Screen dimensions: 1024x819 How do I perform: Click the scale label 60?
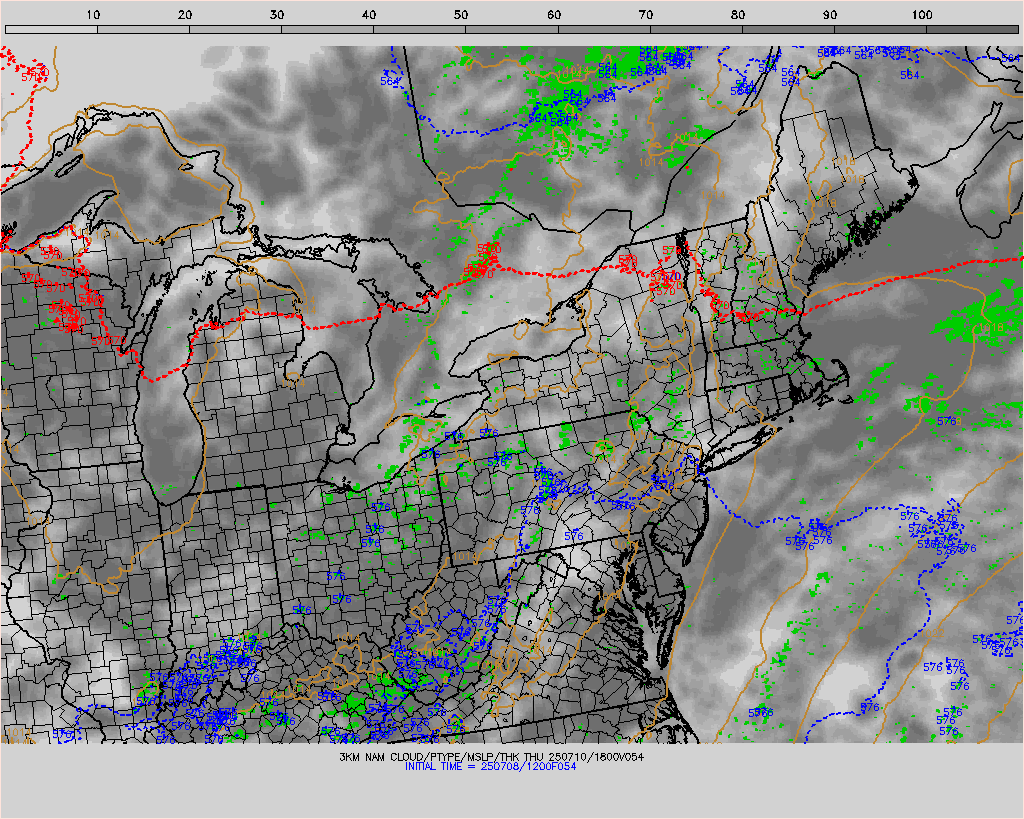554,15
